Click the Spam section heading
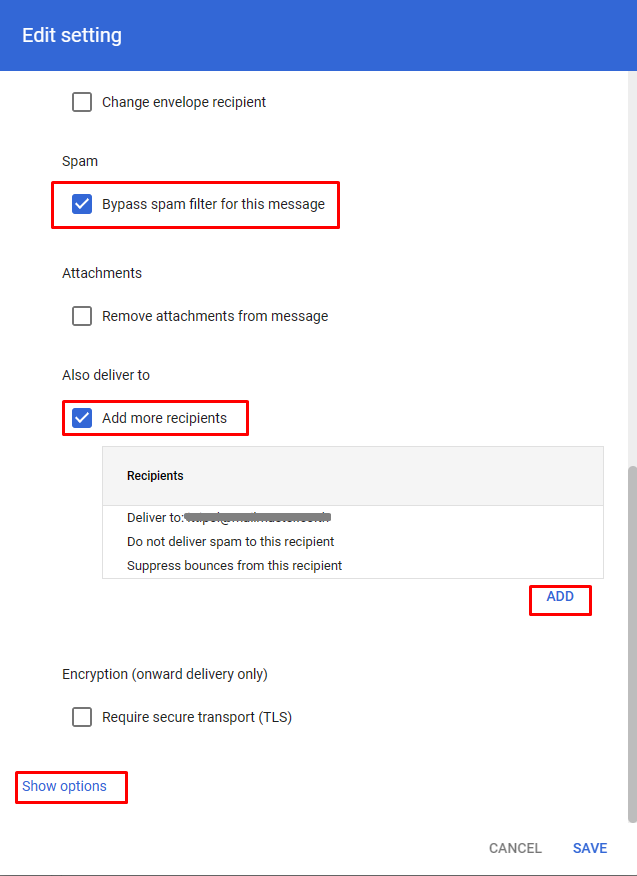The height and width of the screenshot is (876, 637). [80, 161]
